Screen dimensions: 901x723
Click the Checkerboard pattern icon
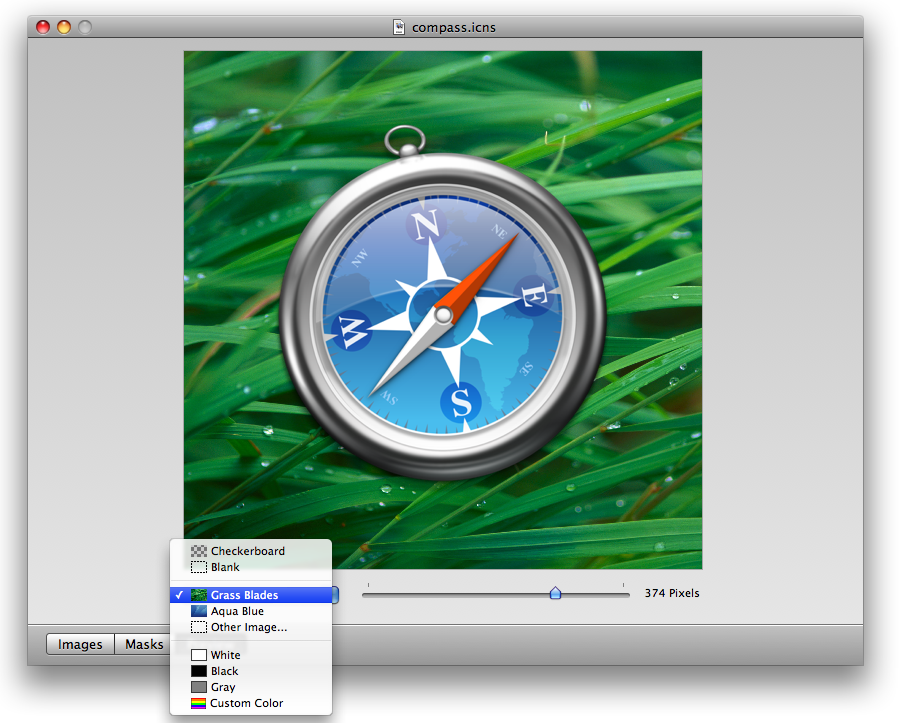click(199, 551)
